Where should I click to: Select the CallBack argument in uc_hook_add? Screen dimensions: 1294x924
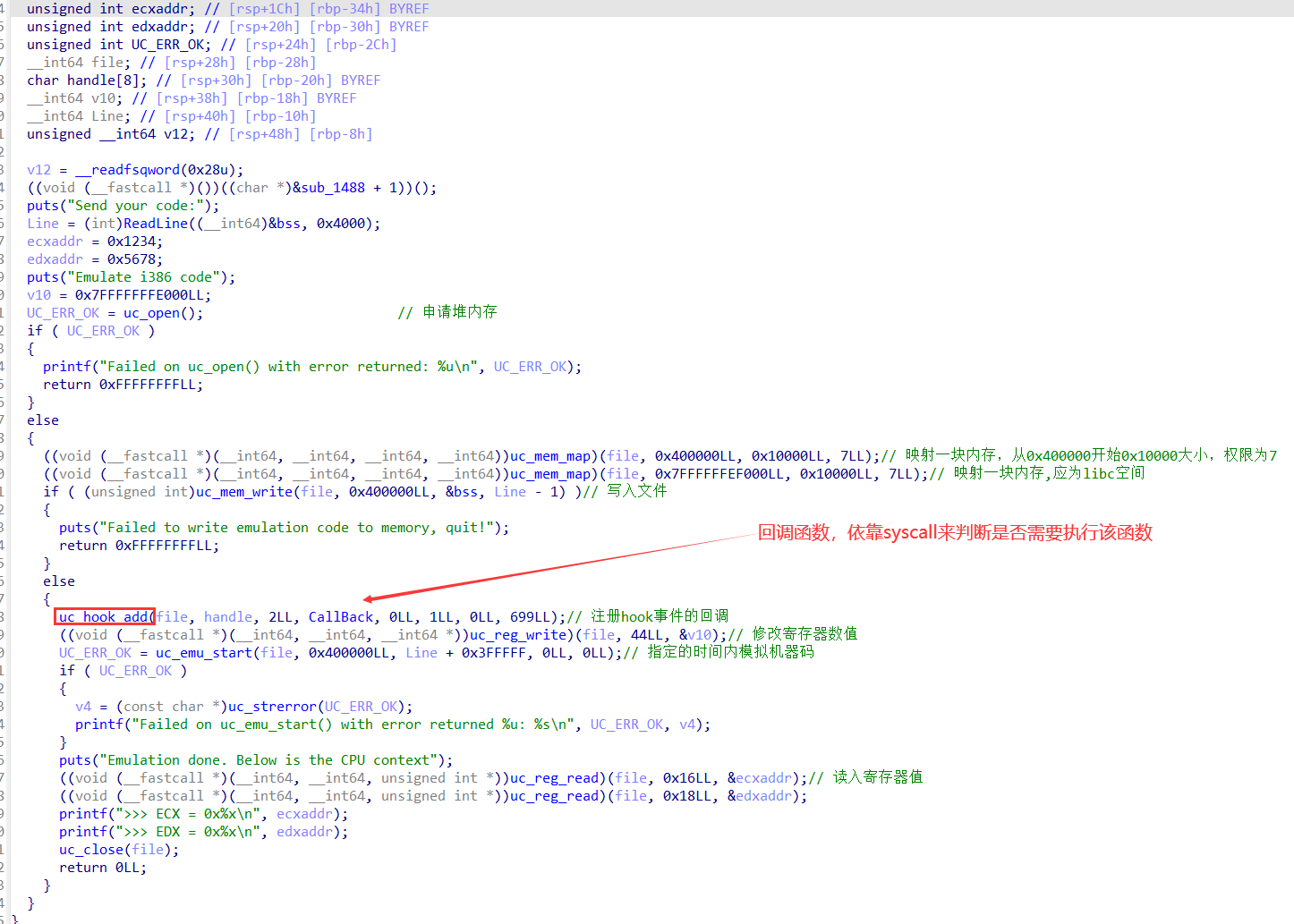(341, 617)
